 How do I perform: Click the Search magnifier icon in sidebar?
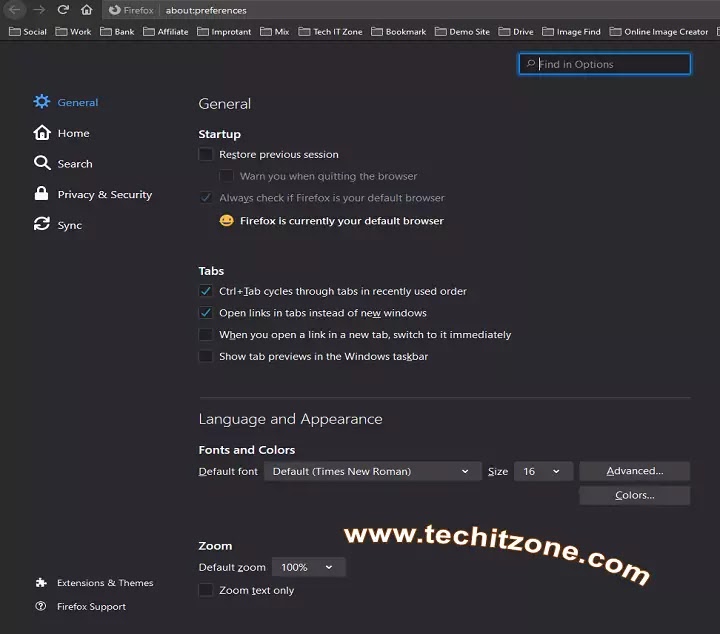[x=42, y=163]
